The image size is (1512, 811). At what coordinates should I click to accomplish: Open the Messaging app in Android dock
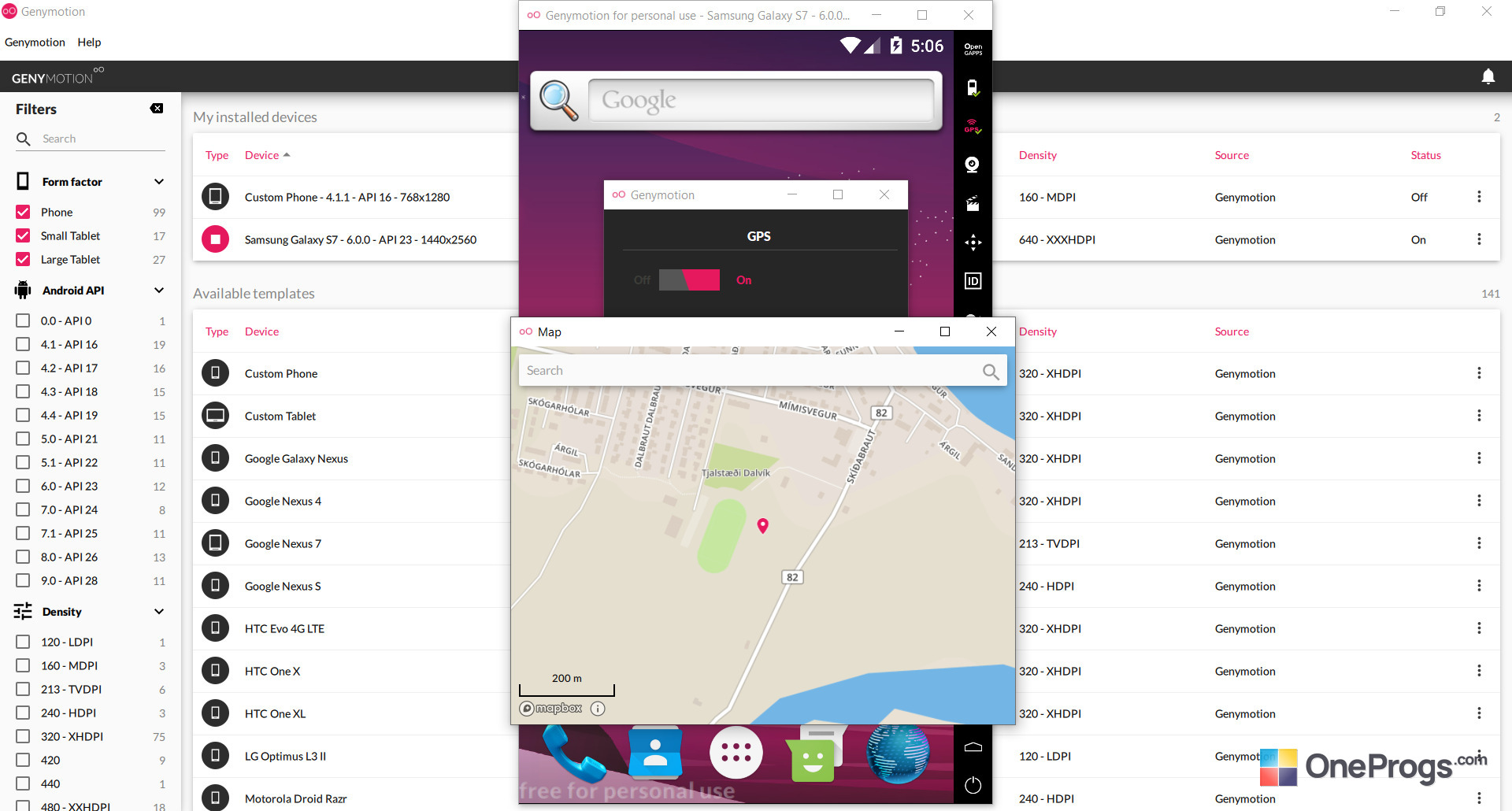pyautogui.click(x=815, y=754)
